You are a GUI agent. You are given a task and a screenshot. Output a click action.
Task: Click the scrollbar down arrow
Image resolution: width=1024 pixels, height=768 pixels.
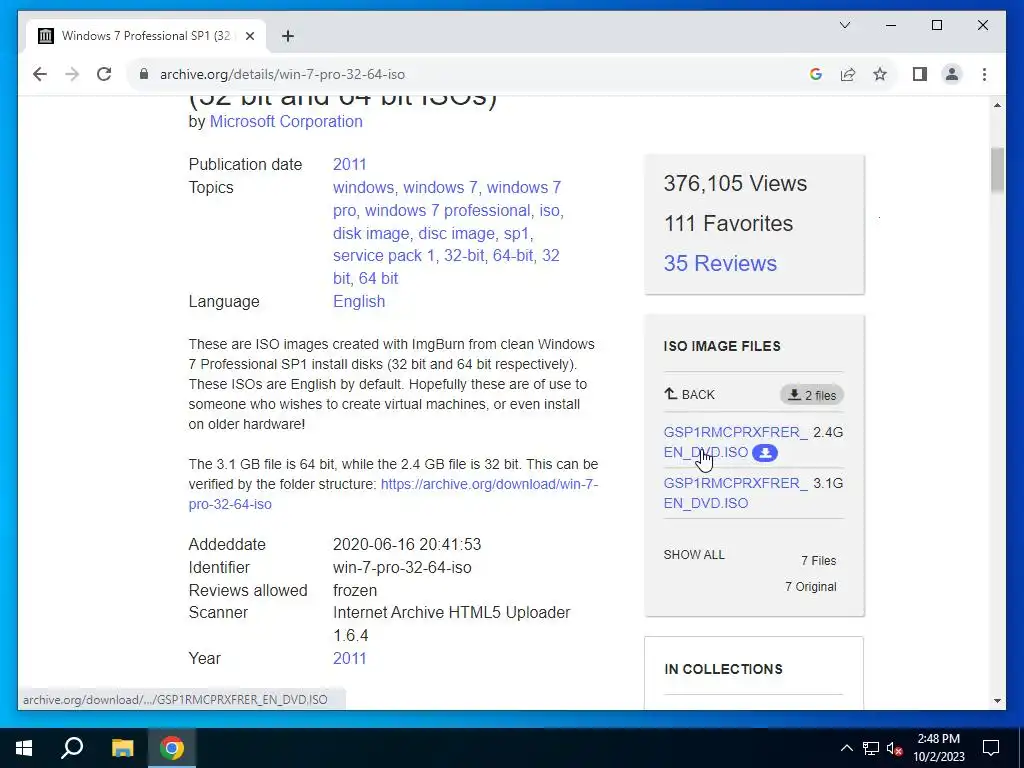tap(997, 701)
